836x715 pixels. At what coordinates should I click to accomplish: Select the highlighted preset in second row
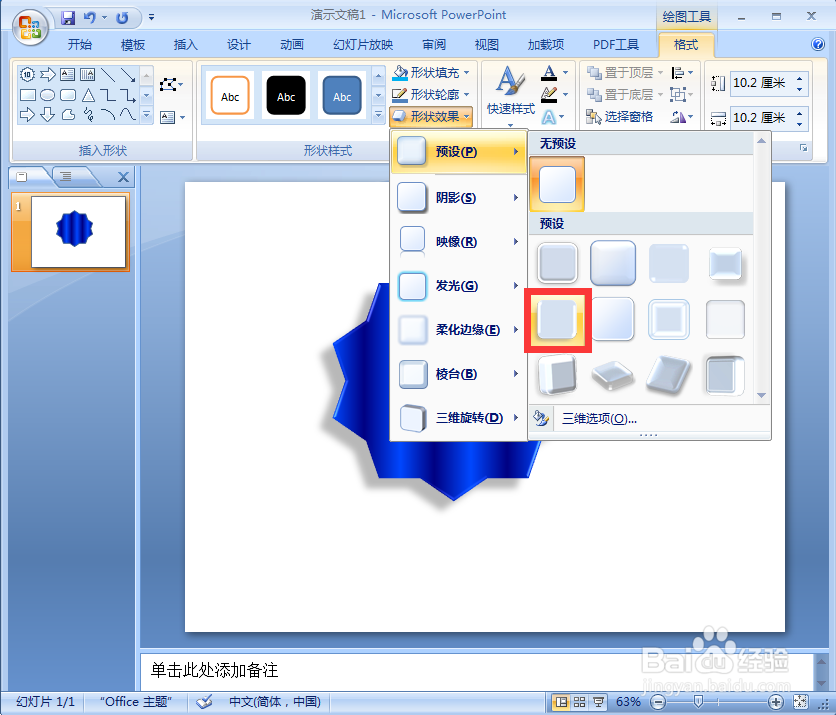[x=558, y=319]
